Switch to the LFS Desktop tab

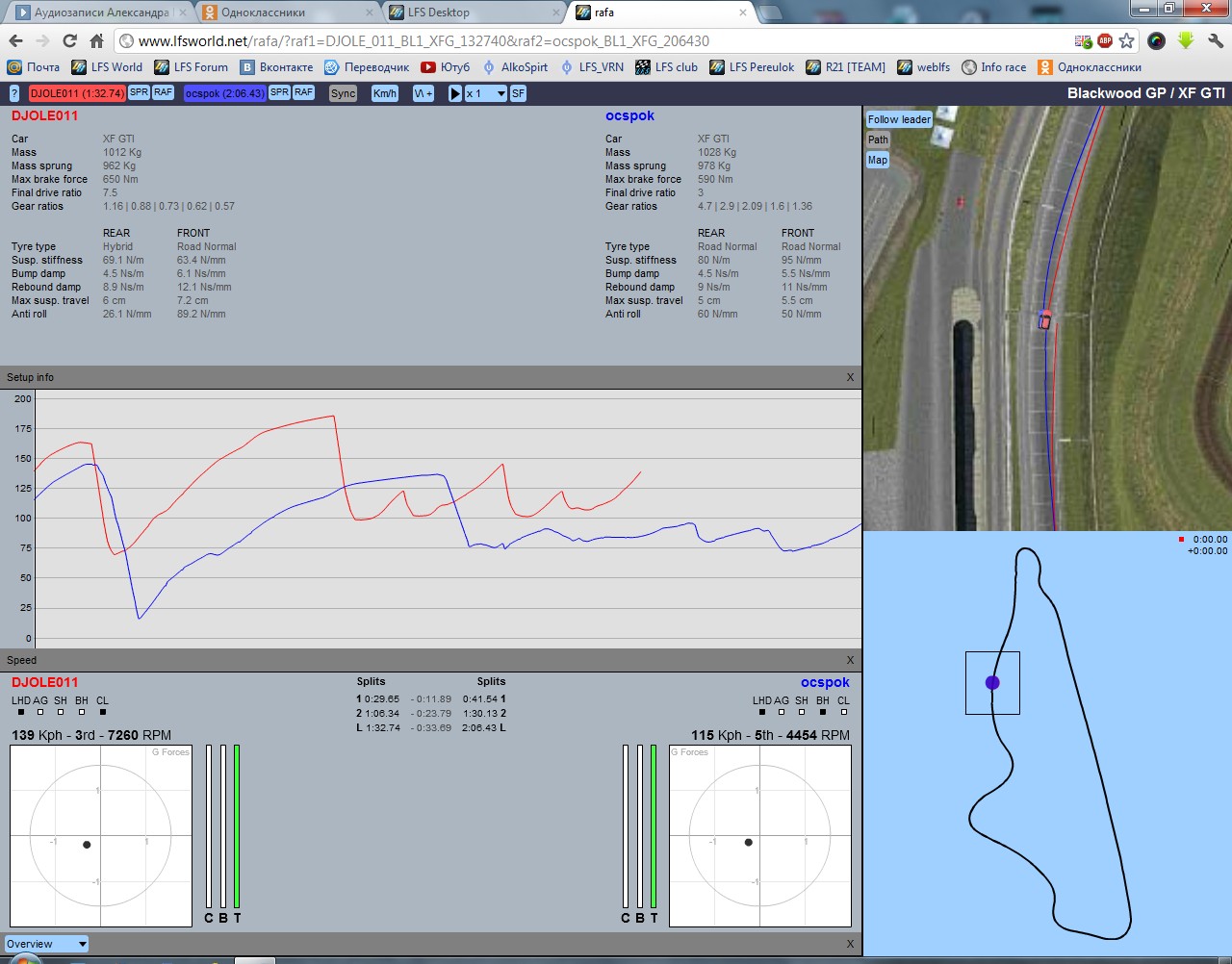(x=472, y=13)
